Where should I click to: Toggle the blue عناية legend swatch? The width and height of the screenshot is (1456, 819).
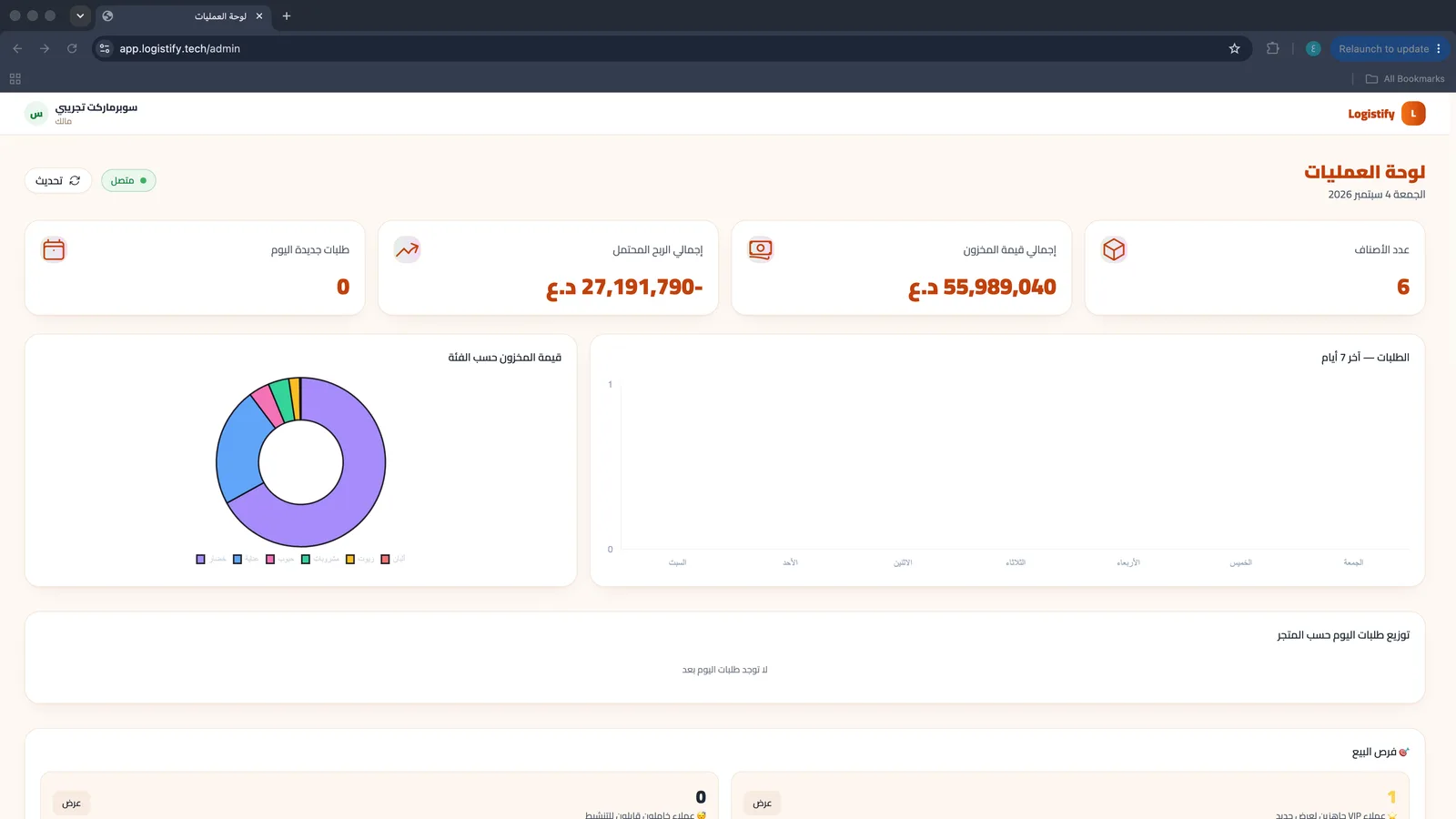[238, 559]
